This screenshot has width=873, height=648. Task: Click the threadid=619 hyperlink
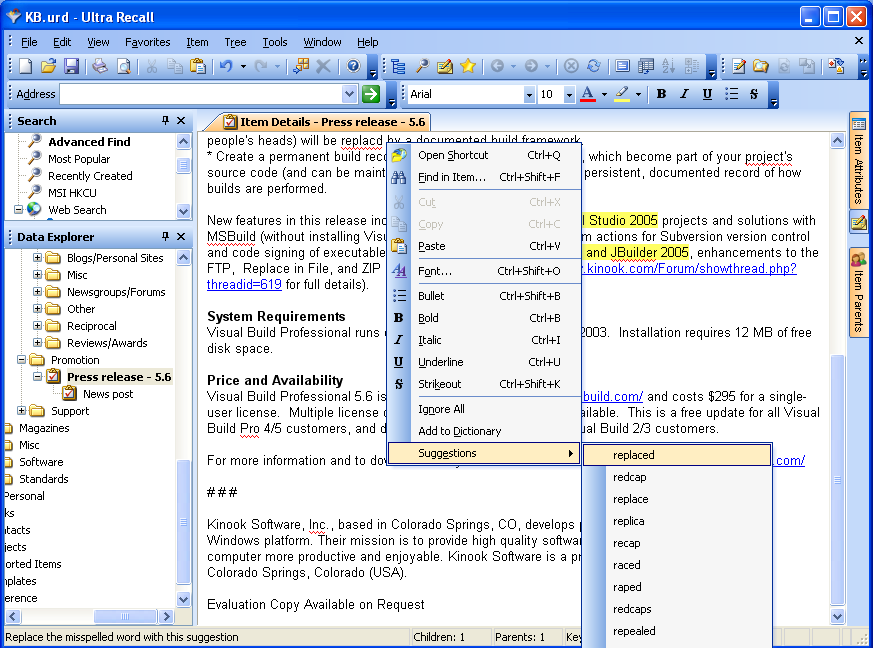[x=245, y=284]
